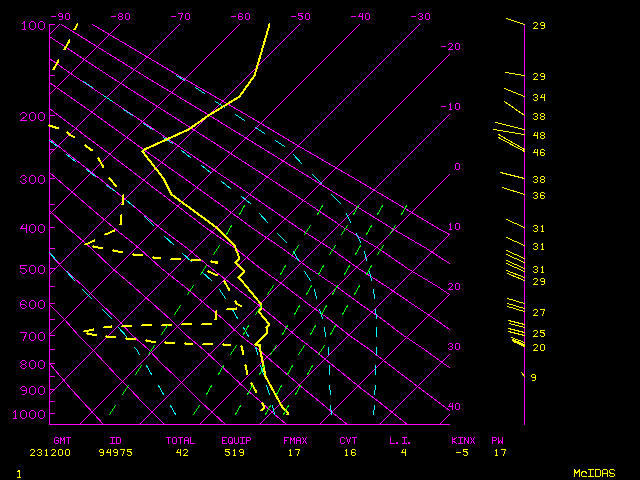This screenshot has height=480, width=640.
Task: Click station ID value 94975
Action: pos(124,453)
